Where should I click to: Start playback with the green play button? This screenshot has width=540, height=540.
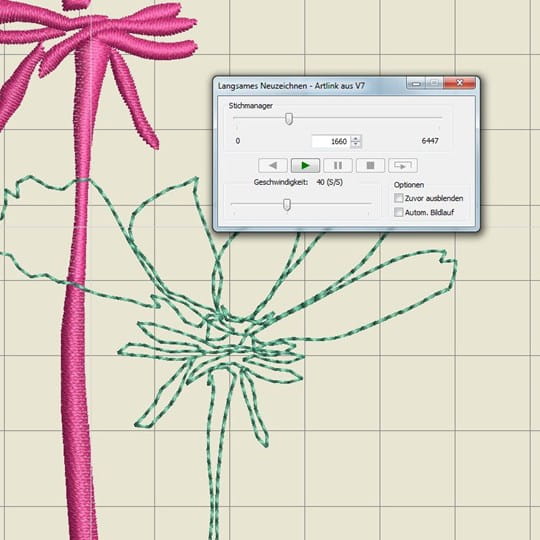305,166
